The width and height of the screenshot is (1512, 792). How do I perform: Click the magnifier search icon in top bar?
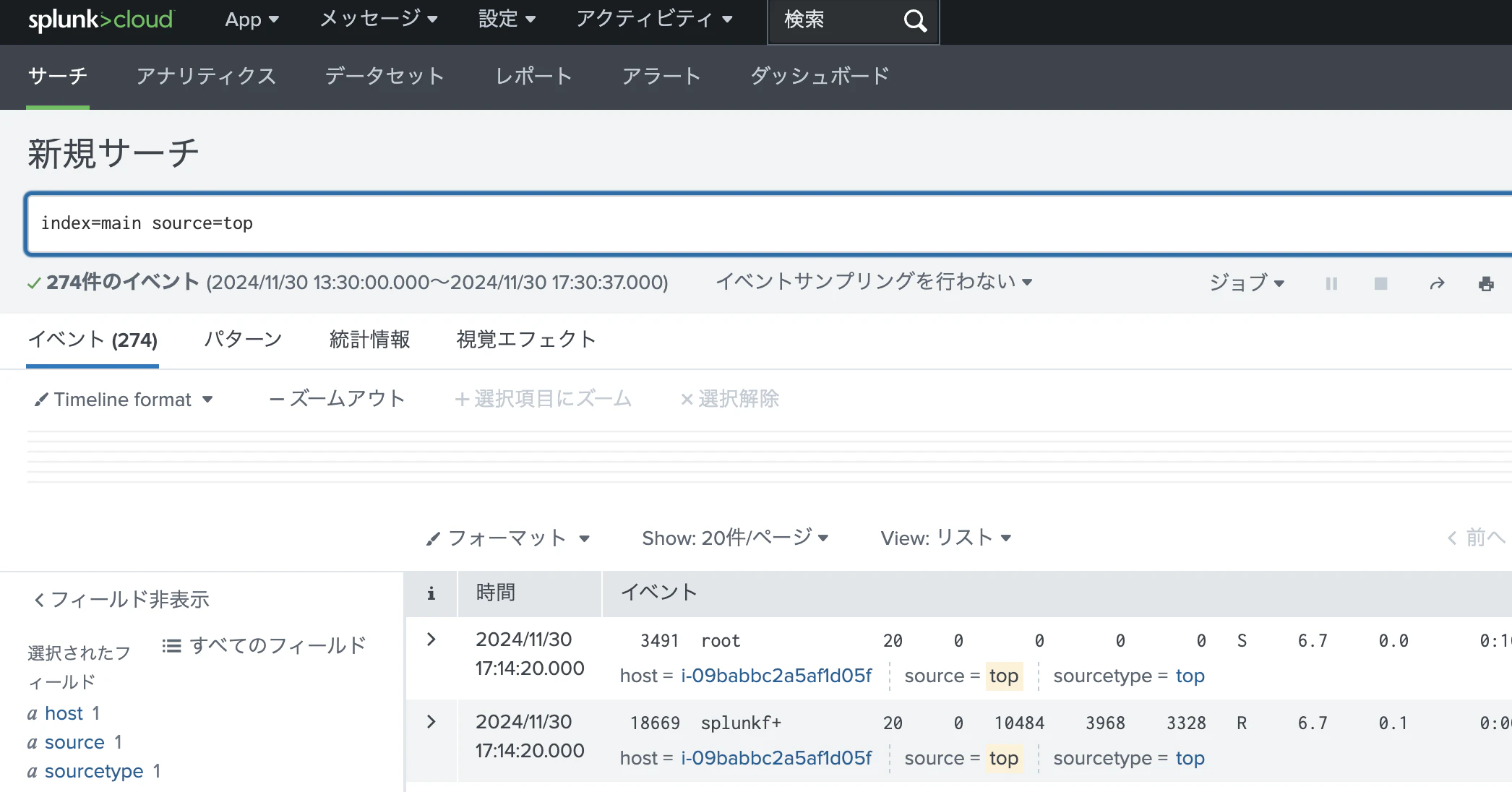(x=915, y=20)
